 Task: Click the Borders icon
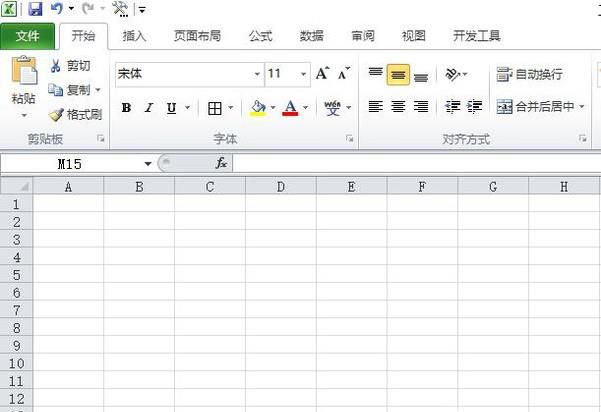click(215, 108)
